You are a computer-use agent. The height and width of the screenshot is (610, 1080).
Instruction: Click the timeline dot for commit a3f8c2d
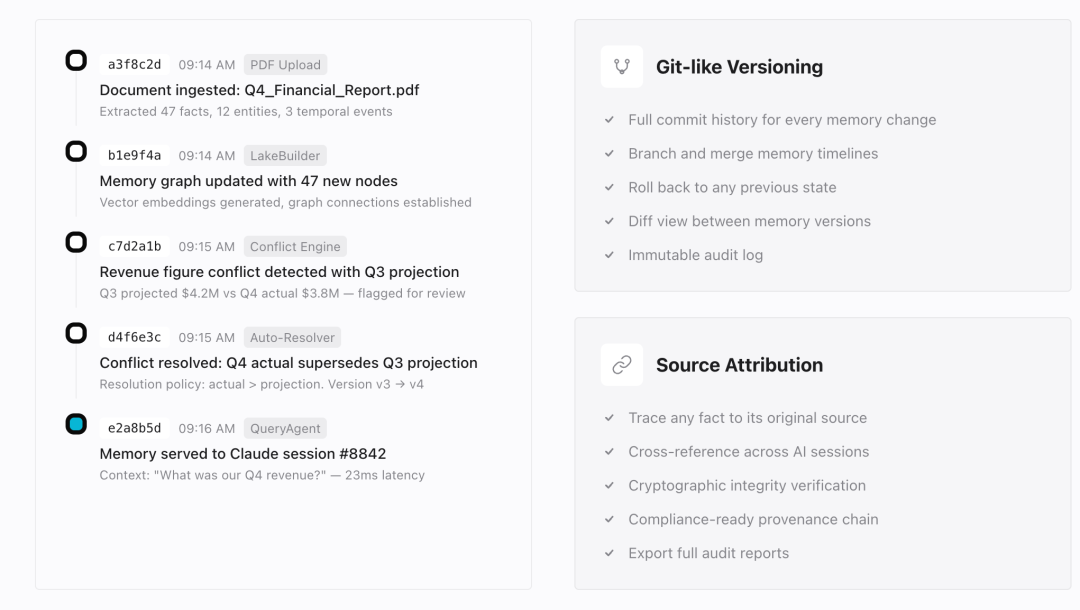click(x=76, y=61)
